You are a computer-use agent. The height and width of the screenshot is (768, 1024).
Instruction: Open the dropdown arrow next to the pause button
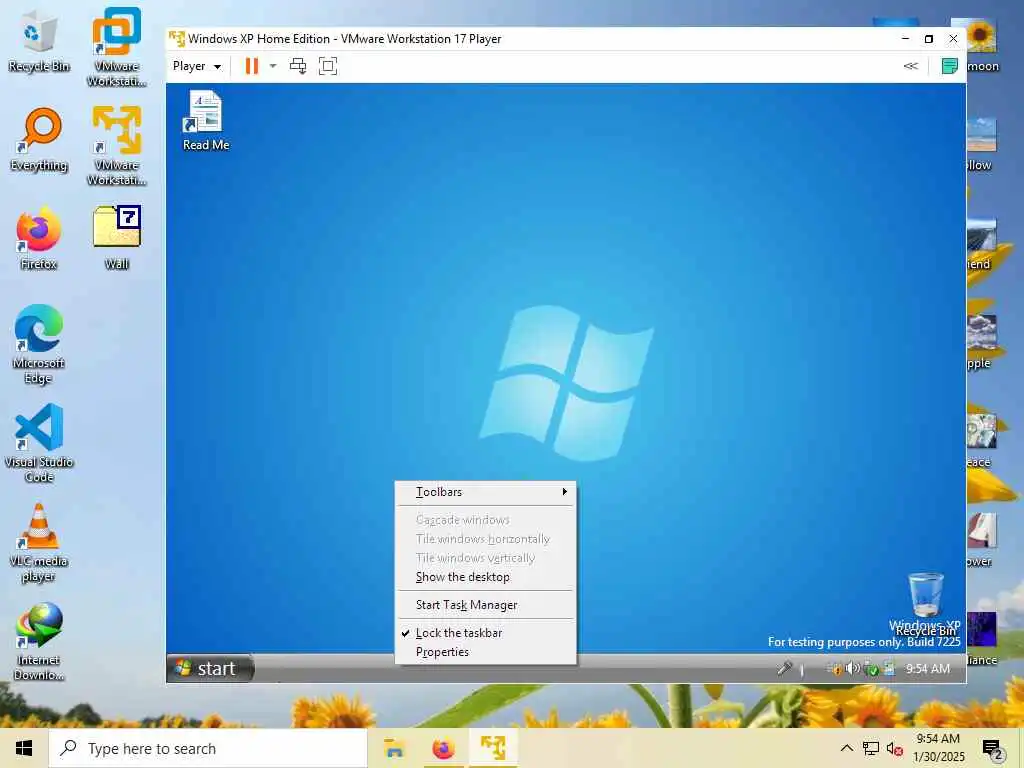273,66
